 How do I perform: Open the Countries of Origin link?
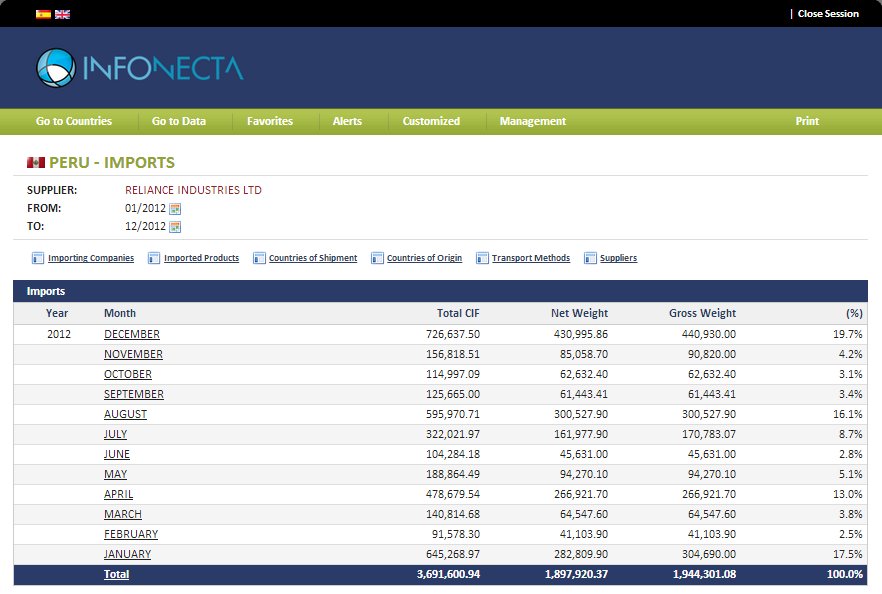(x=424, y=258)
